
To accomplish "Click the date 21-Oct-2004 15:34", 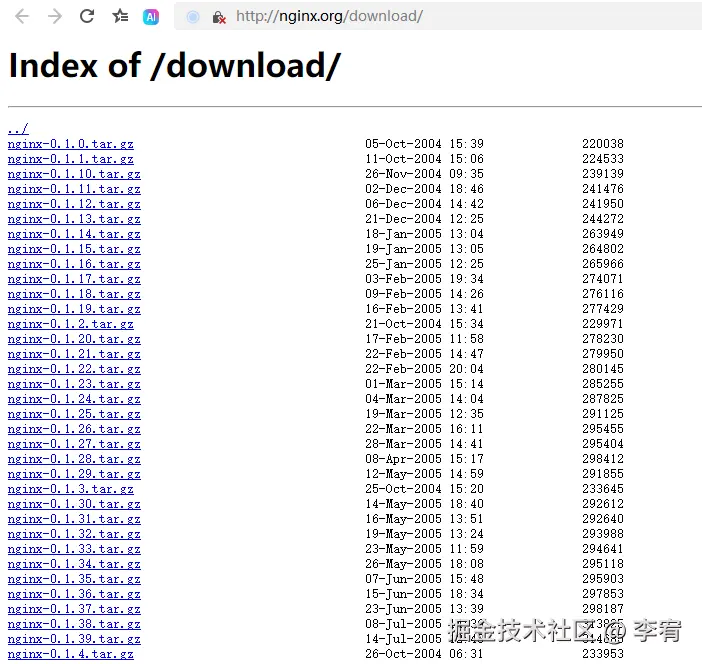I will tap(424, 324).
